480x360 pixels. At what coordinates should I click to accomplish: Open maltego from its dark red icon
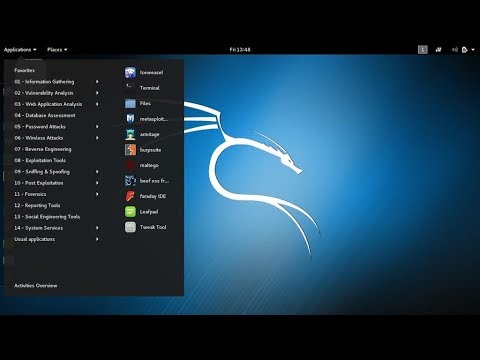[x=130, y=165]
